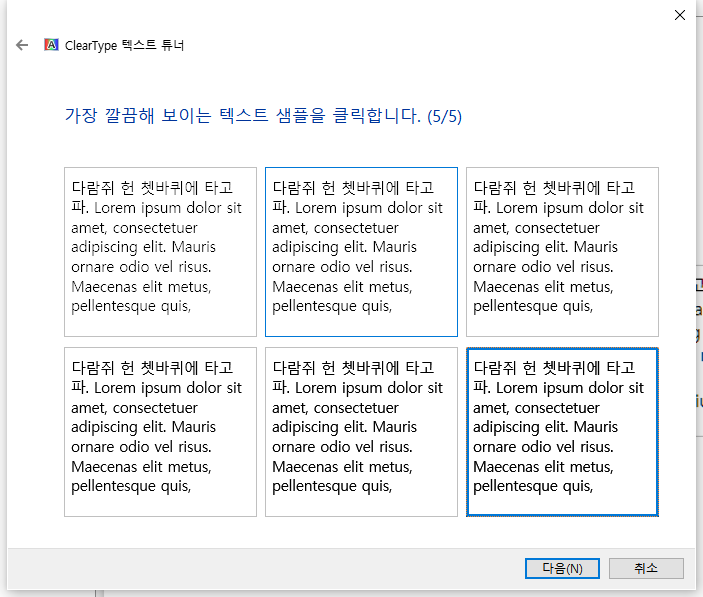Select the top-left text sample
703x597 pixels.
tap(161, 252)
